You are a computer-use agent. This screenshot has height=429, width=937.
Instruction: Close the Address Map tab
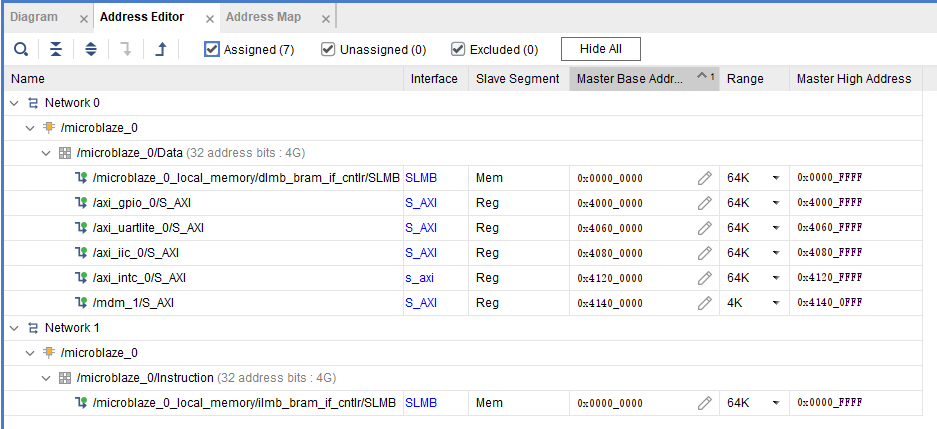[326, 20]
